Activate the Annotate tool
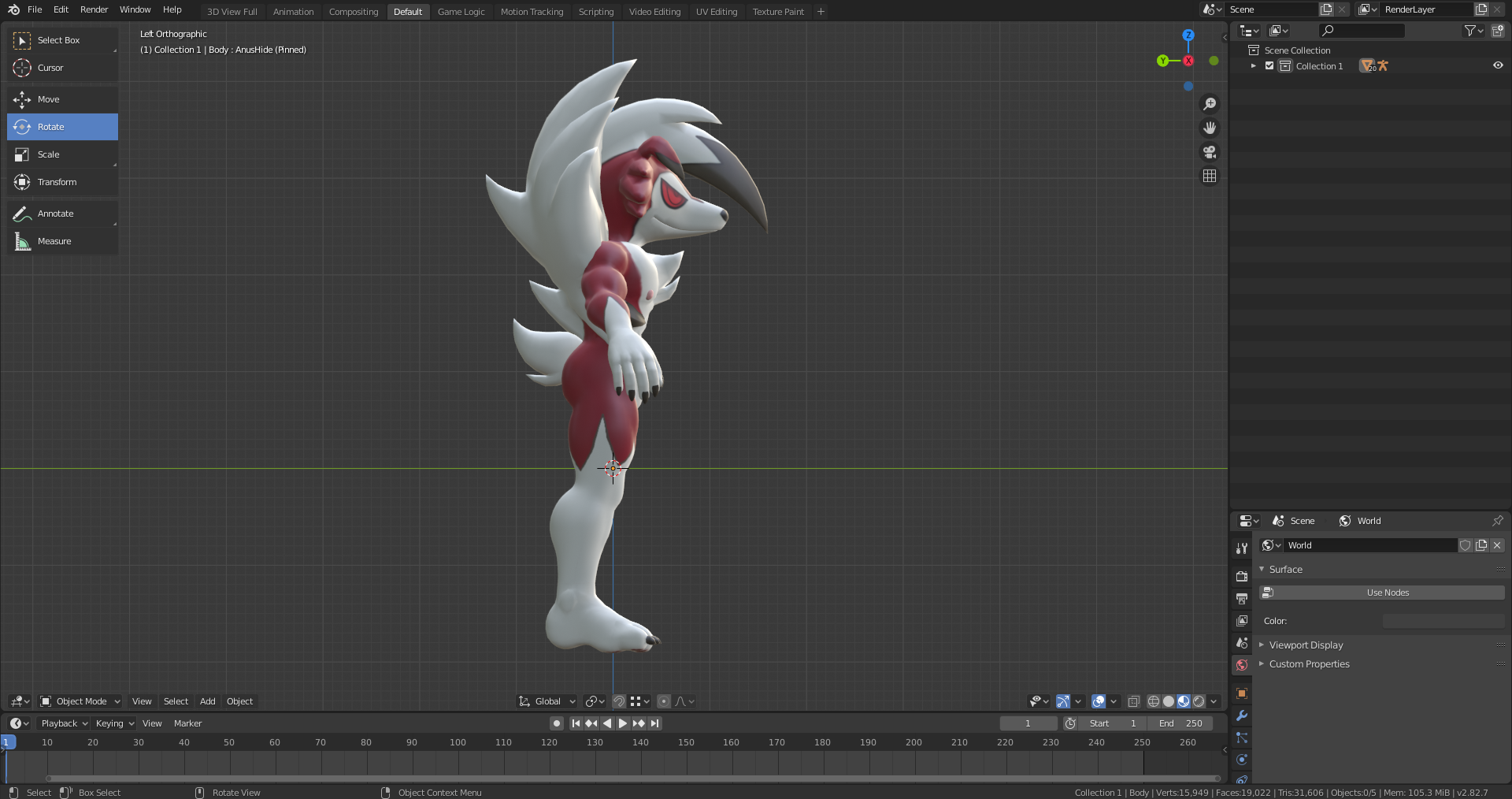 pyautogui.click(x=62, y=214)
